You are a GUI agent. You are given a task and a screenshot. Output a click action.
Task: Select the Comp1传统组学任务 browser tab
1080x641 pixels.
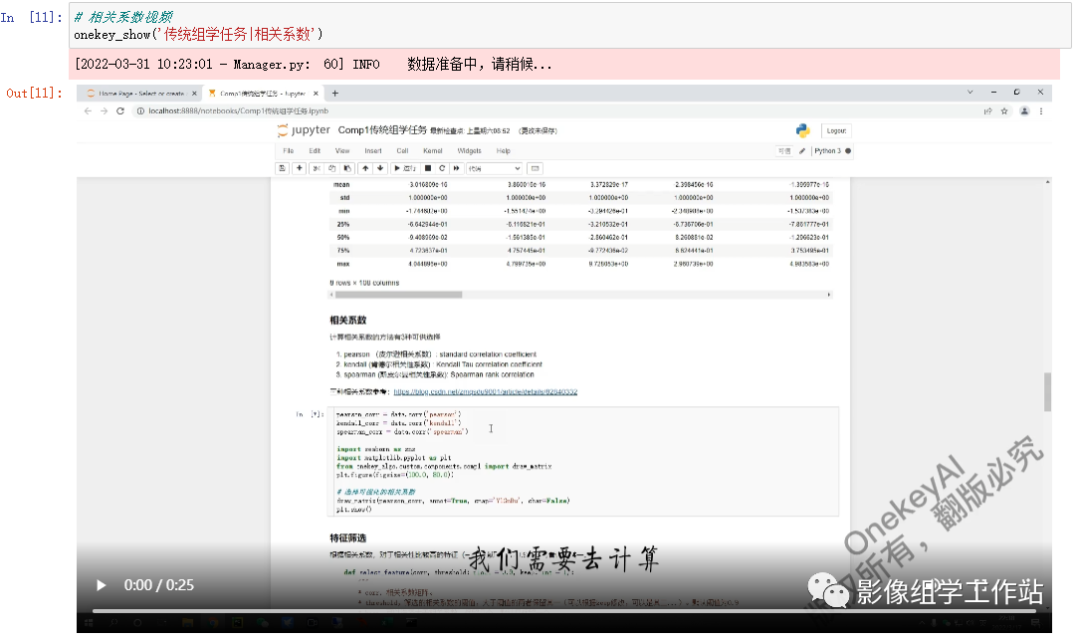[262, 93]
